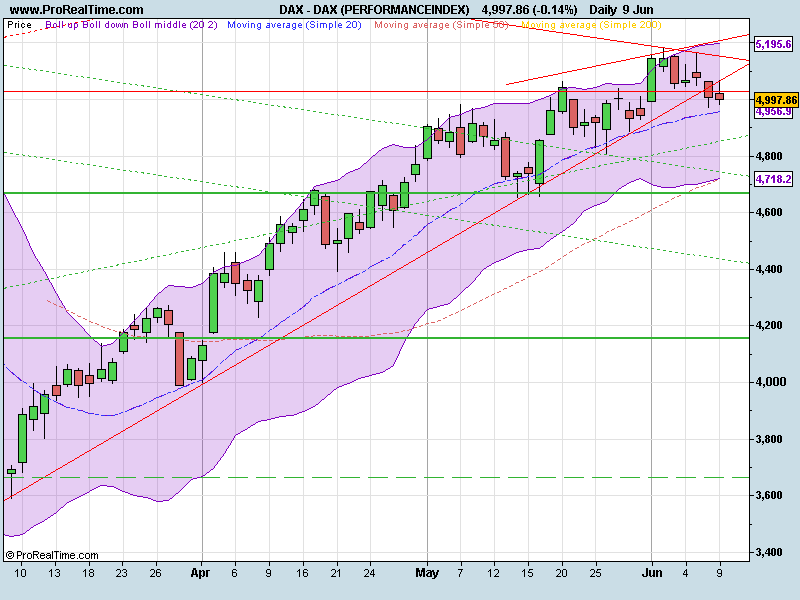Select the Boll up Boll down Boll middle legend
The image size is (800, 600).
(x=131, y=24)
